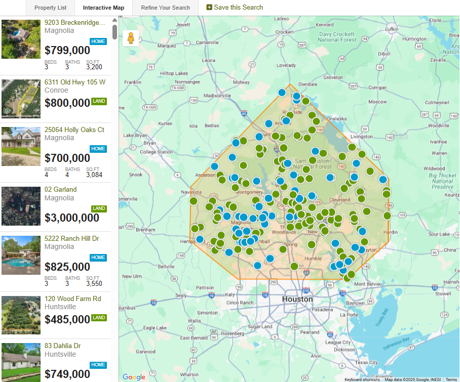The height and width of the screenshot is (382, 460).
Task: Open the 9203 Breckenridge listing link
Action: (x=75, y=22)
